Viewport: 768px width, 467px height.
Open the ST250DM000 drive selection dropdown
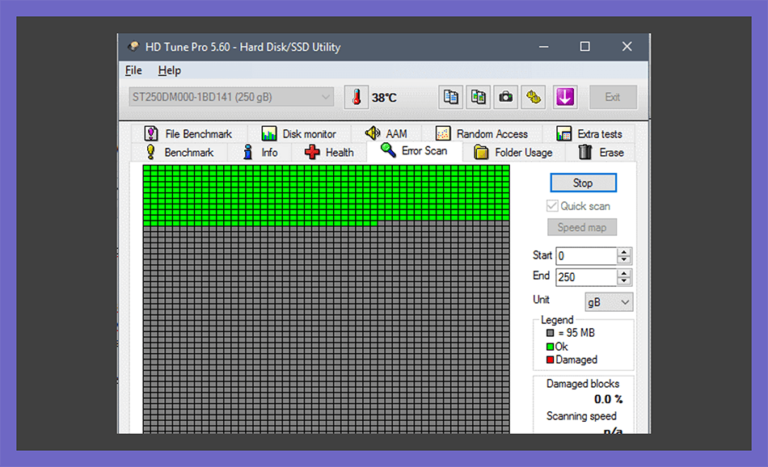coord(231,97)
